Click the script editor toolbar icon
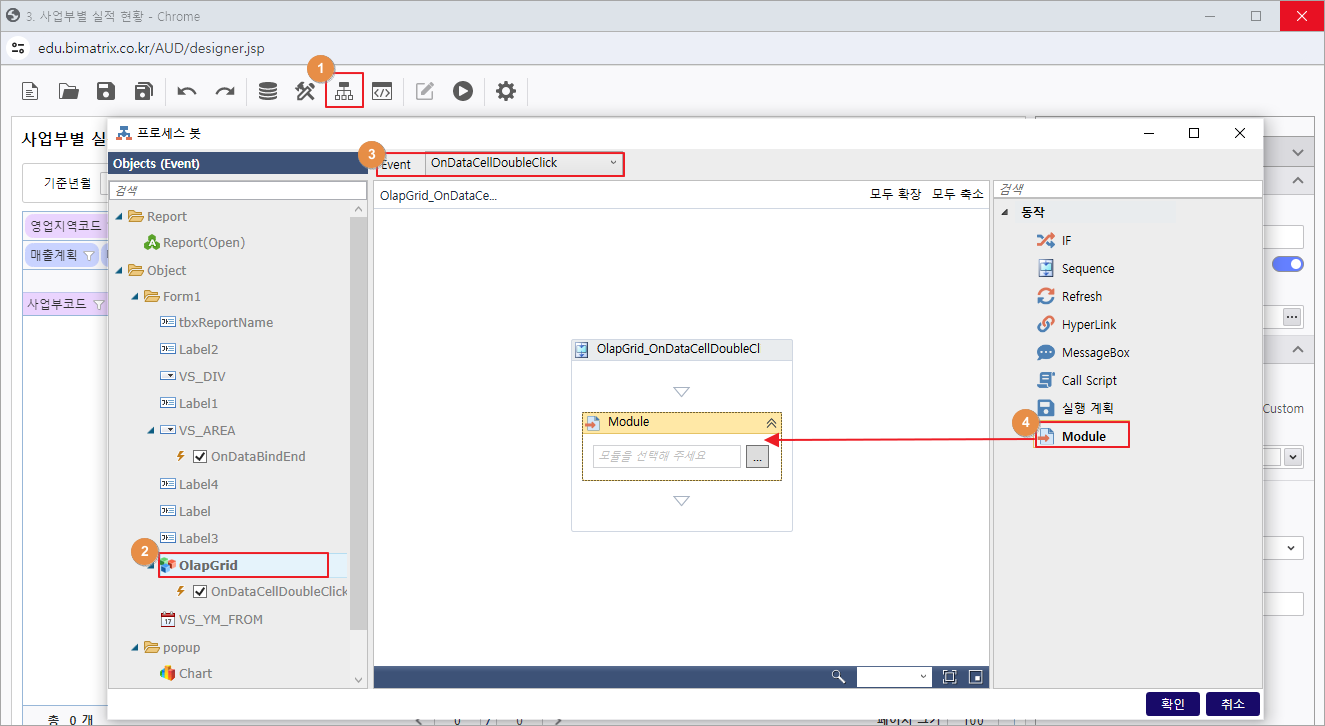 (x=382, y=91)
